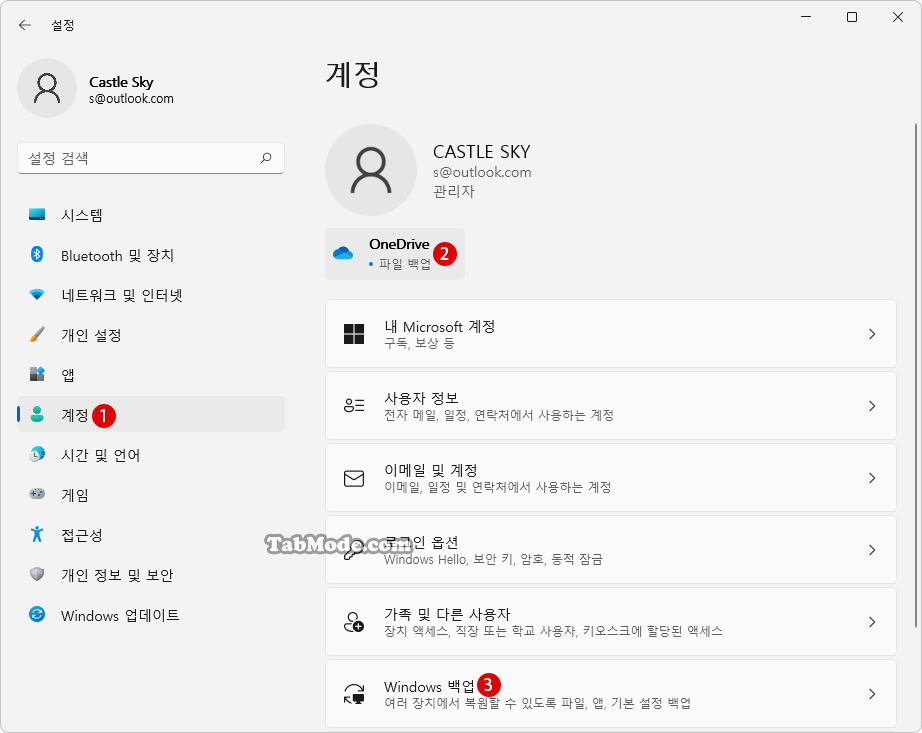Click the clock globe icon for 시간 및 언어

[x=37, y=454]
